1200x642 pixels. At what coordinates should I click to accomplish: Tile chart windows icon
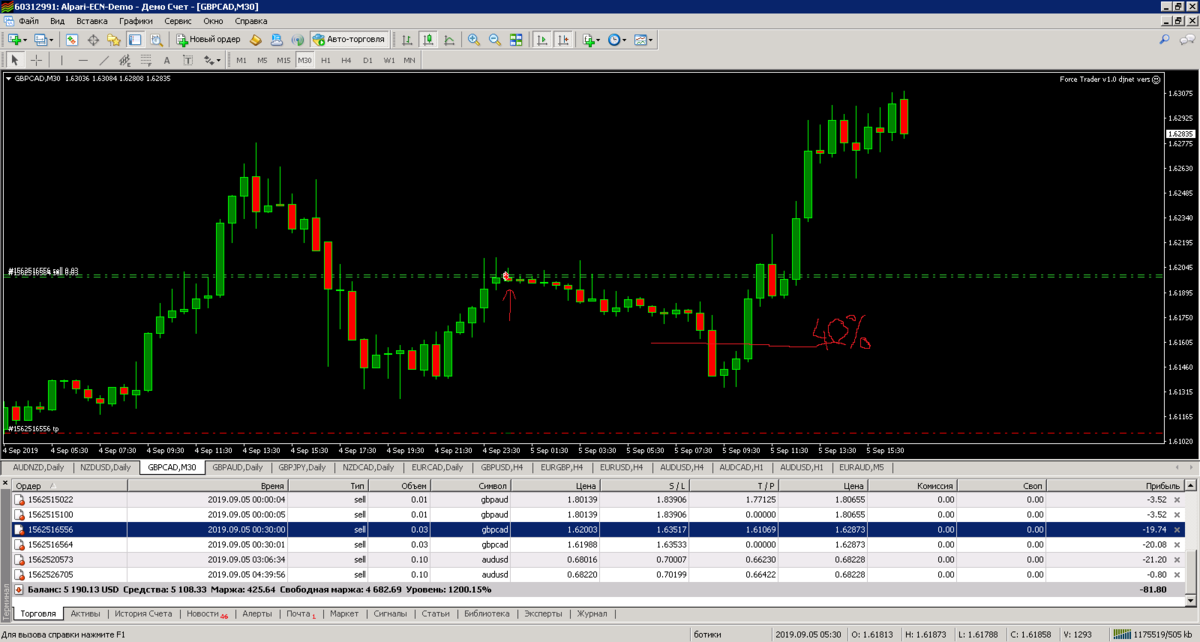516,40
